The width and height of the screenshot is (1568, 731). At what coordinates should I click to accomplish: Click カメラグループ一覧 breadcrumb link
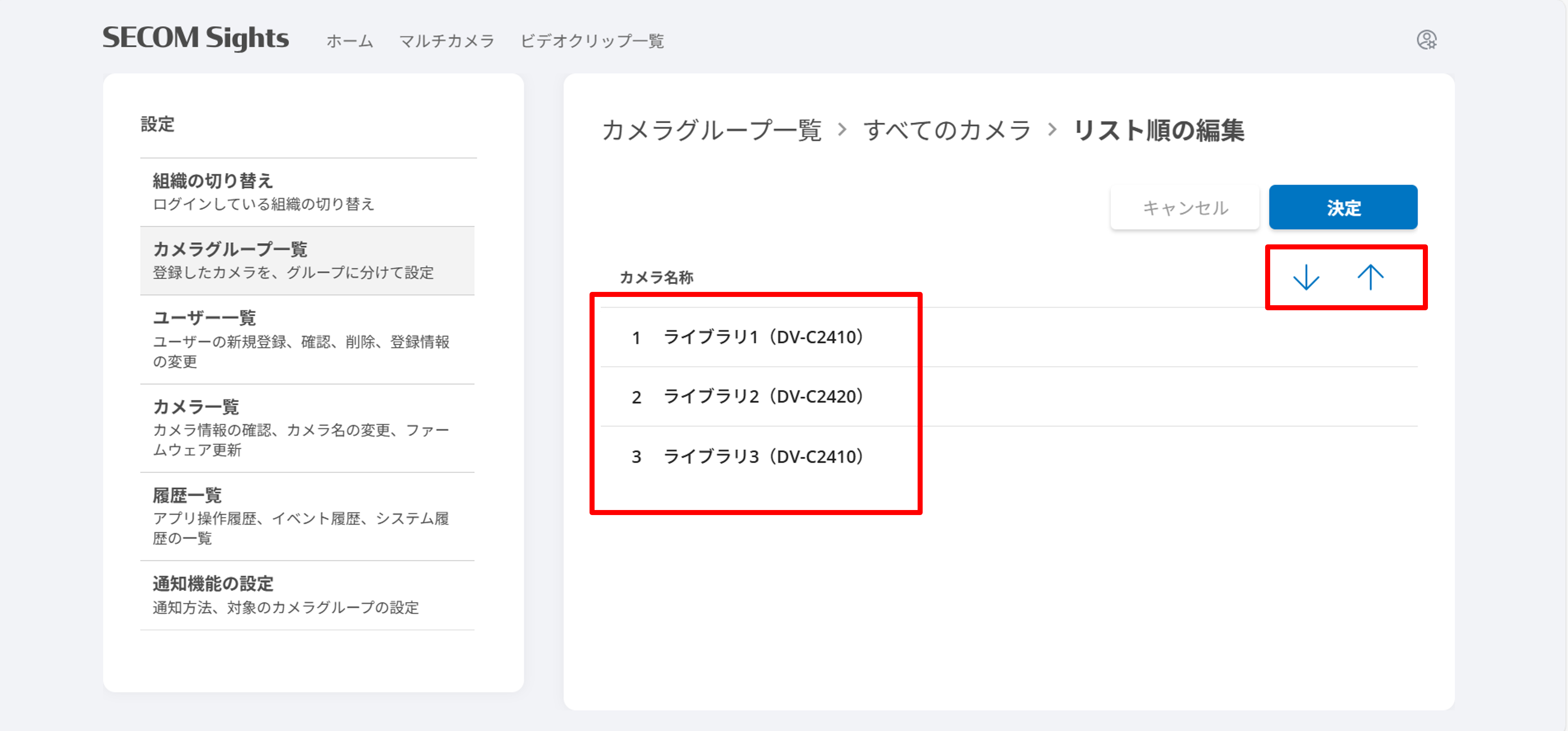[x=712, y=130]
